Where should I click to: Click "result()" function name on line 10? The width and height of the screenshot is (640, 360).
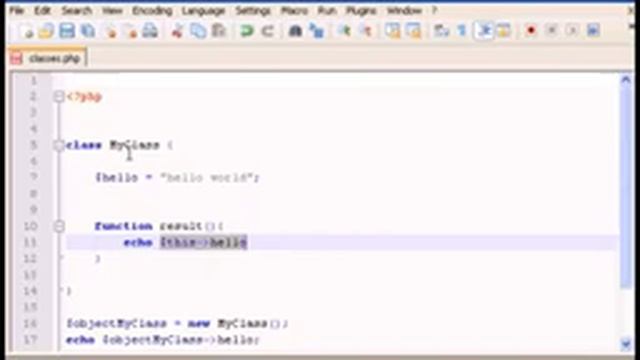click(x=188, y=226)
